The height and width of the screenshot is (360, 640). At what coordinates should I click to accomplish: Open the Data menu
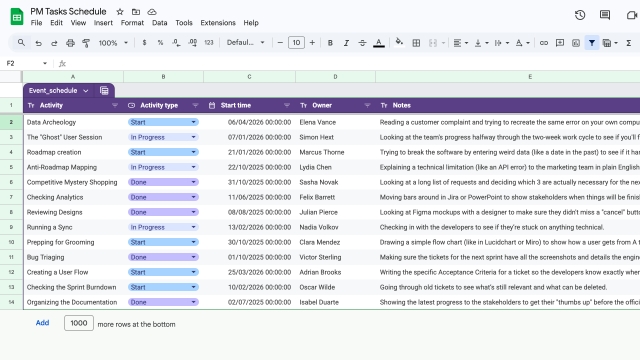click(x=160, y=23)
